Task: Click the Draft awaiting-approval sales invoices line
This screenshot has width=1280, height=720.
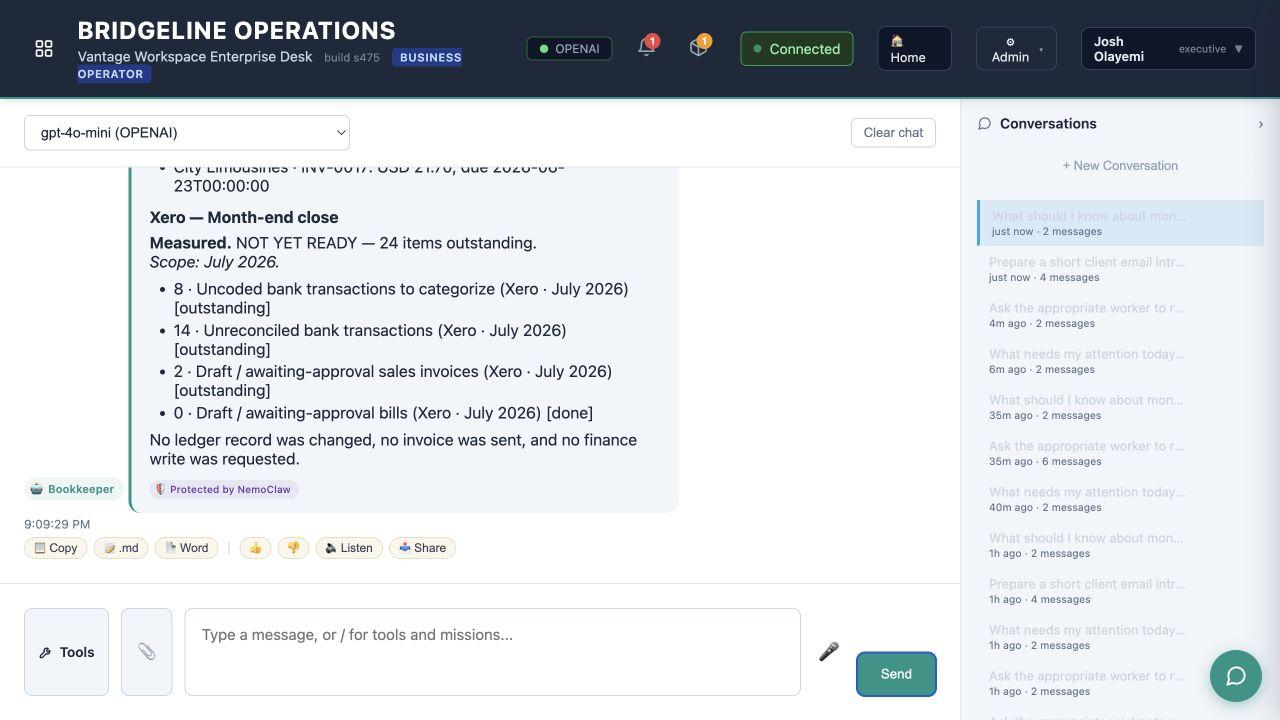Action: pyautogui.click(x=393, y=380)
